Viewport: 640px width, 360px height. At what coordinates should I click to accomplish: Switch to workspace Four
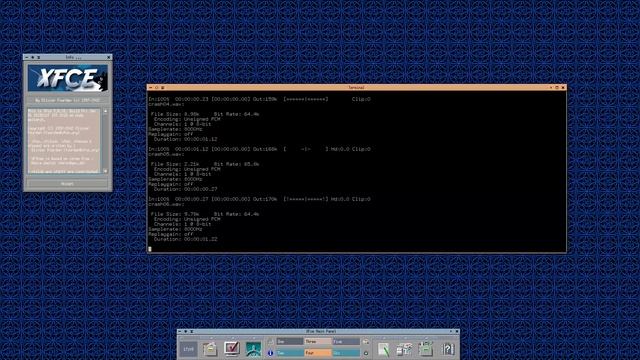click(x=318, y=353)
